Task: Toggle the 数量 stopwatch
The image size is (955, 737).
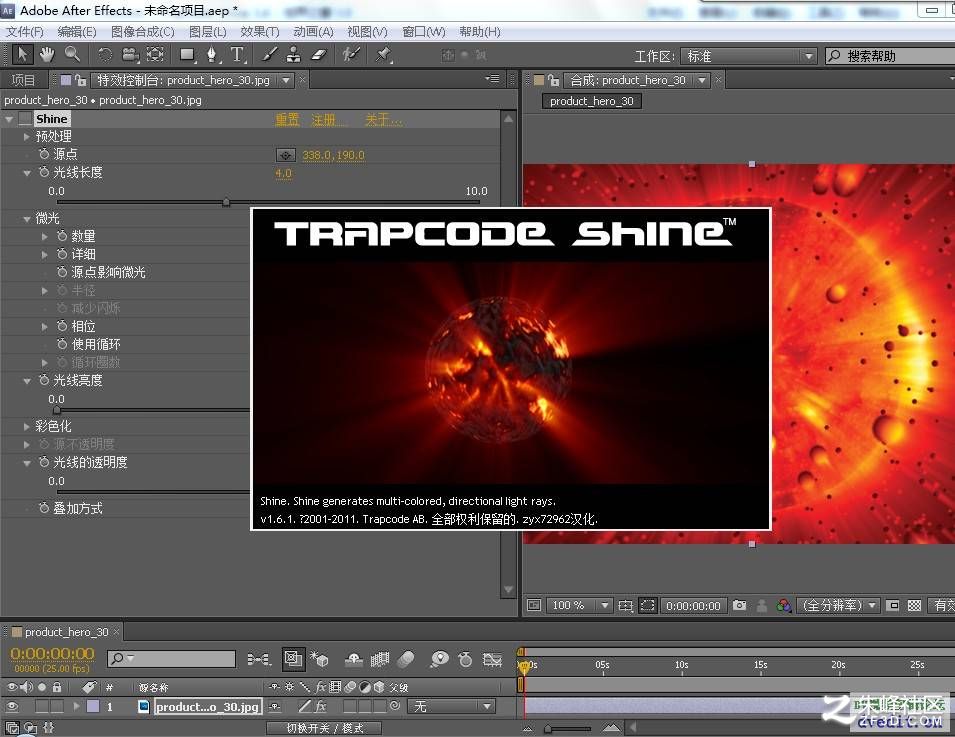Action: (x=62, y=236)
